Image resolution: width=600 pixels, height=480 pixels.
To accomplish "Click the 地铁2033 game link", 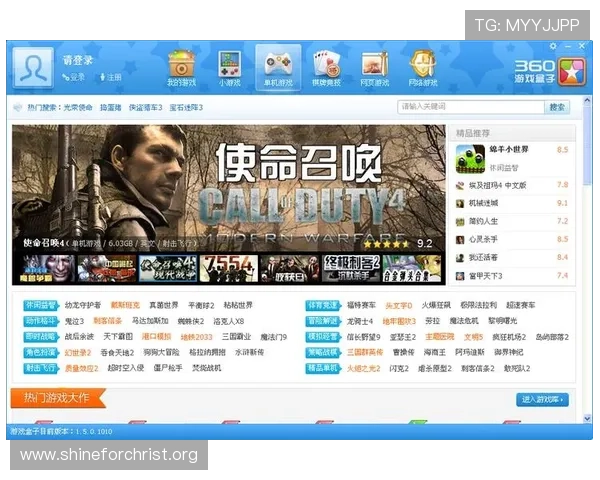I will click(196, 337).
